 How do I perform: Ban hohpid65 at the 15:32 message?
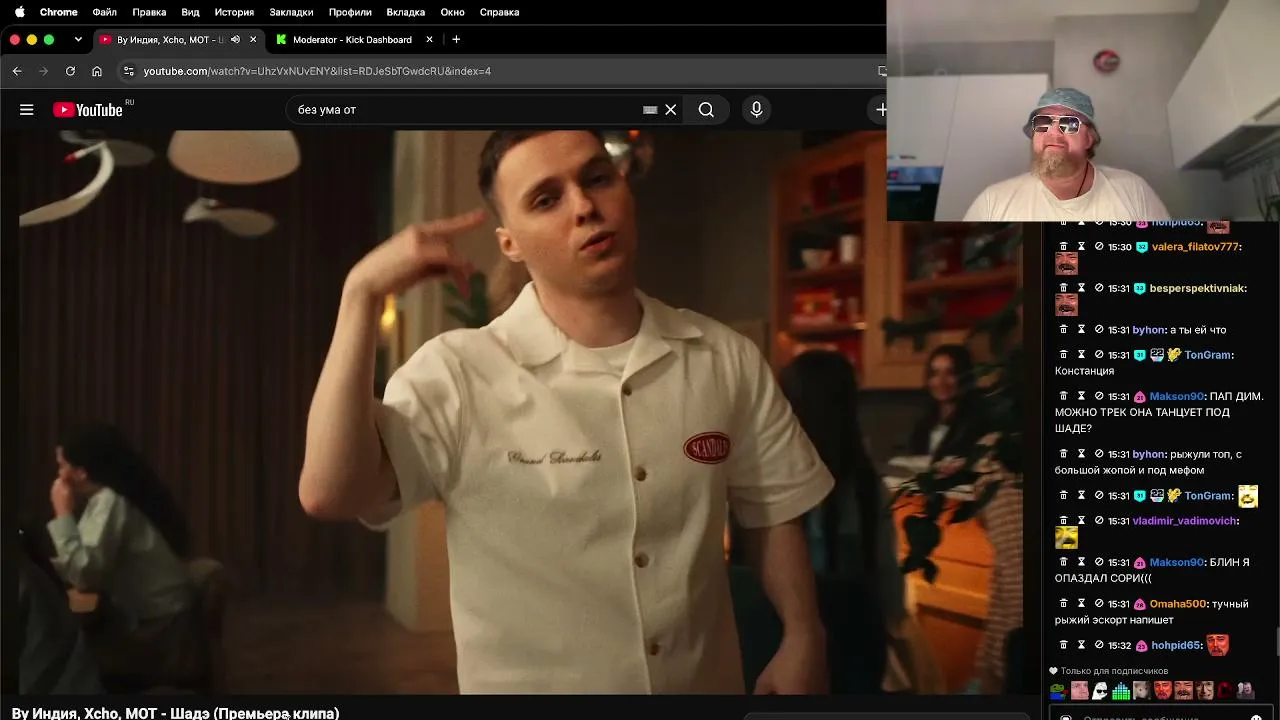(x=1099, y=645)
